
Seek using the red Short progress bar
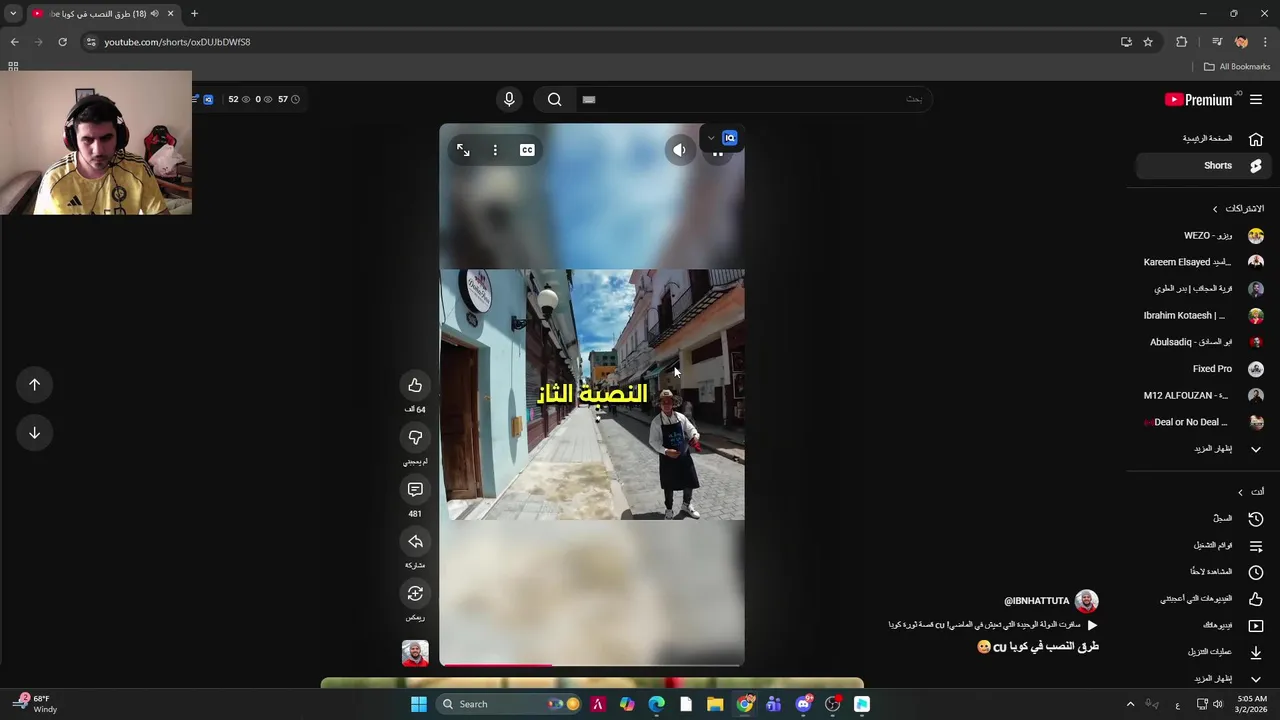(x=591, y=664)
